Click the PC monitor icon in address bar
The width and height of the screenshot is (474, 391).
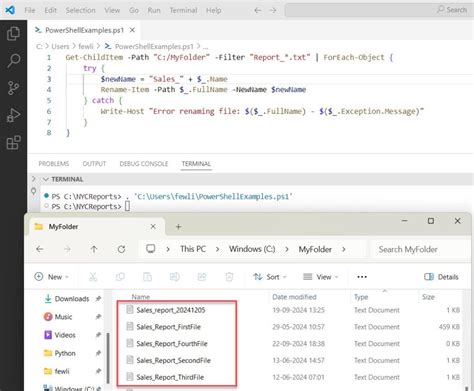(x=151, y=249)
